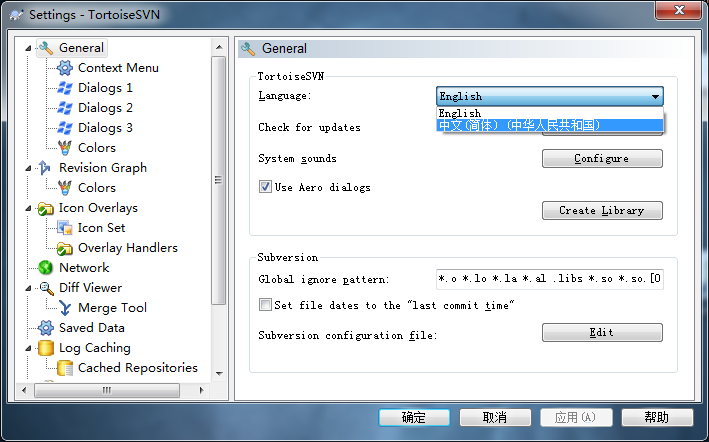Open Cached Repositories page
This screenshot has width=709, height=442.
tap(138, 368)
